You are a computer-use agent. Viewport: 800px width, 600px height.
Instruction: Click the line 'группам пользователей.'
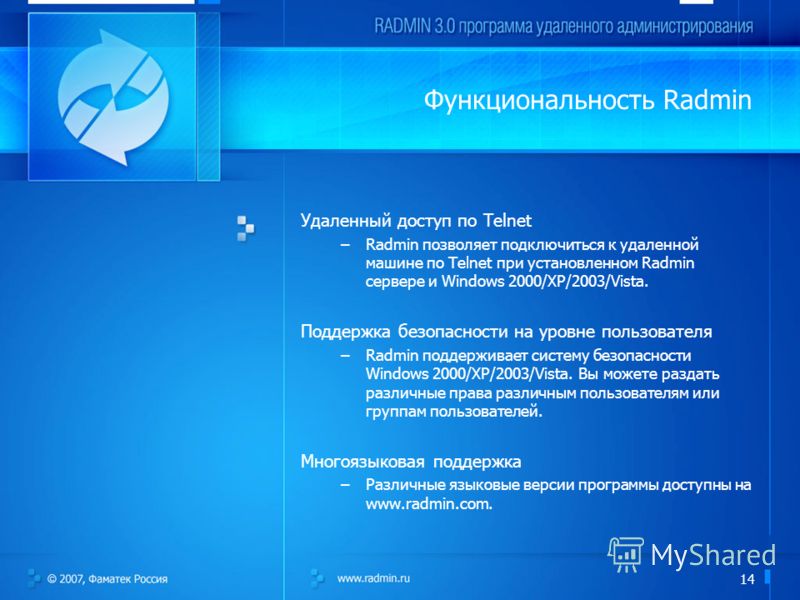point(454,411)
